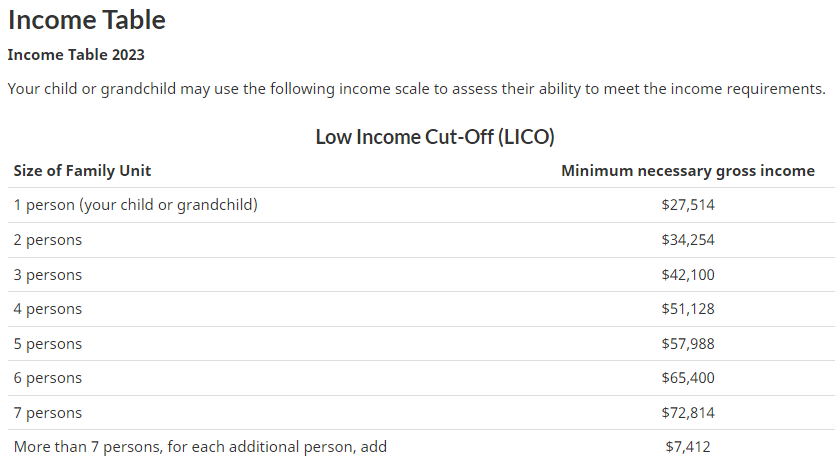
Task: Click the $34,254 income value
Action: [x=687, y=240]
